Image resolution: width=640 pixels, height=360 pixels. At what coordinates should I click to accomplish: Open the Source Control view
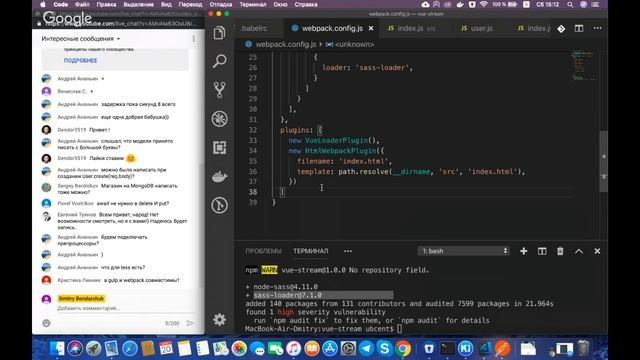tap(219, 90)
